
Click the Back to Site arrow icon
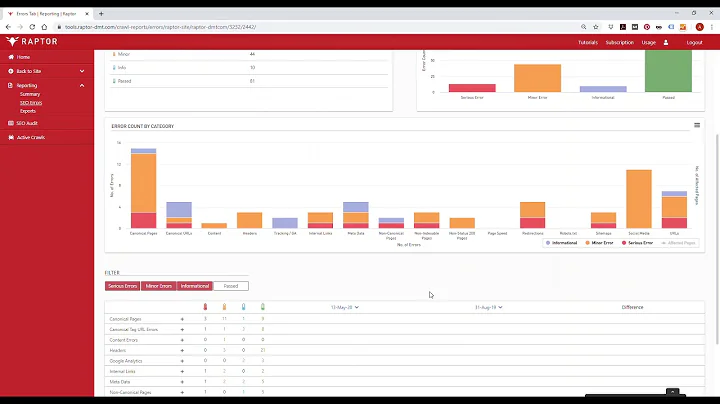pos(11,71)
